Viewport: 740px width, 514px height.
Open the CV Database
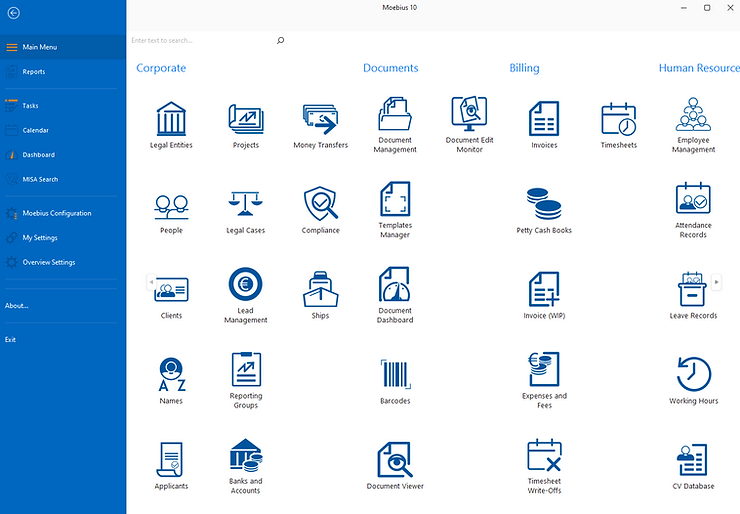point(693,467)
